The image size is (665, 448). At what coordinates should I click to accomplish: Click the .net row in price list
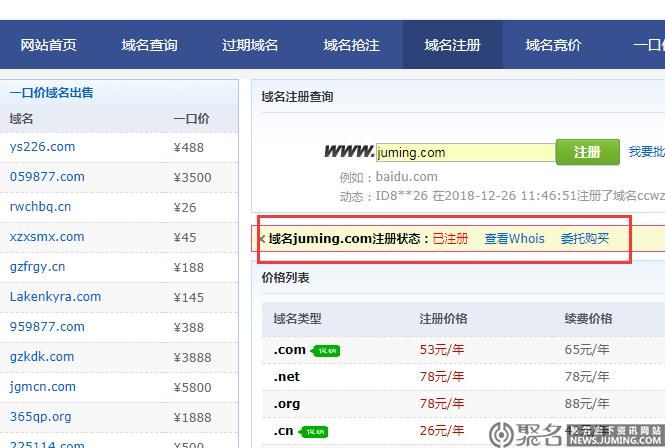(463, 377)
